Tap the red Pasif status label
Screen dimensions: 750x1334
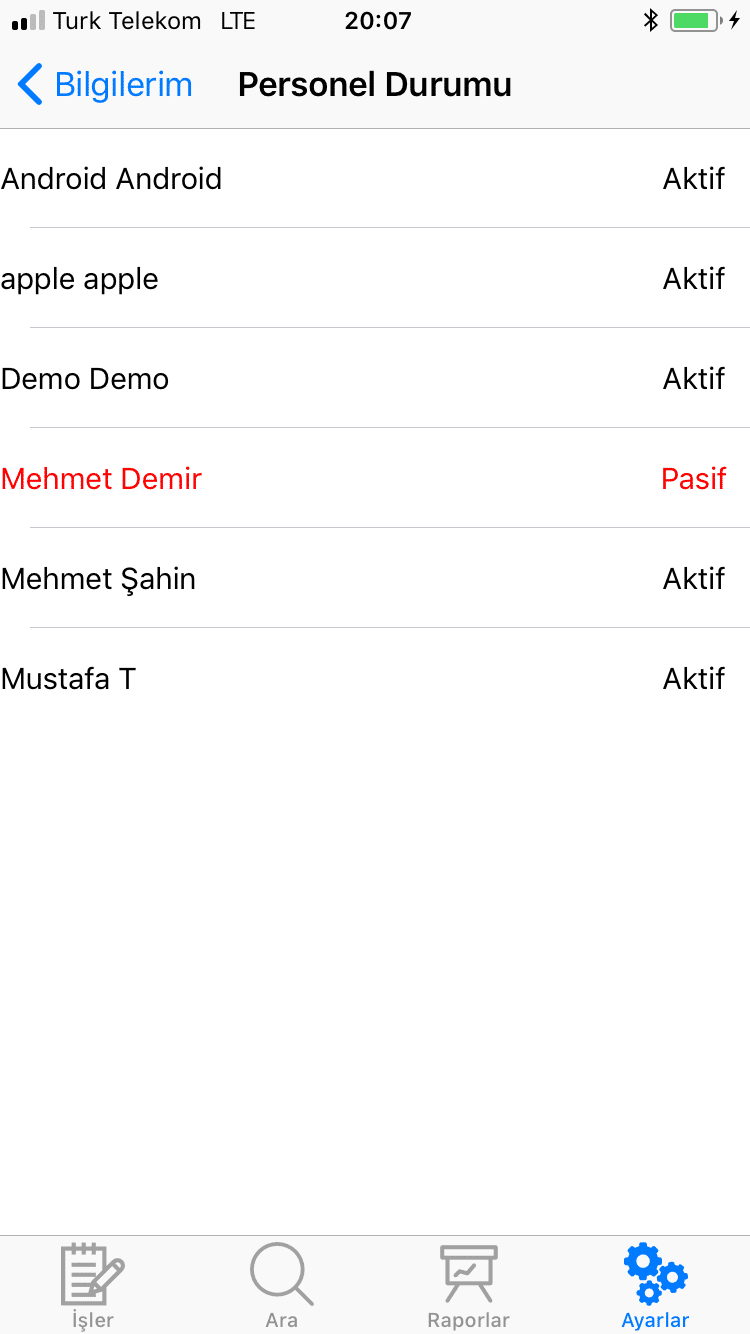tap(693, 479)
